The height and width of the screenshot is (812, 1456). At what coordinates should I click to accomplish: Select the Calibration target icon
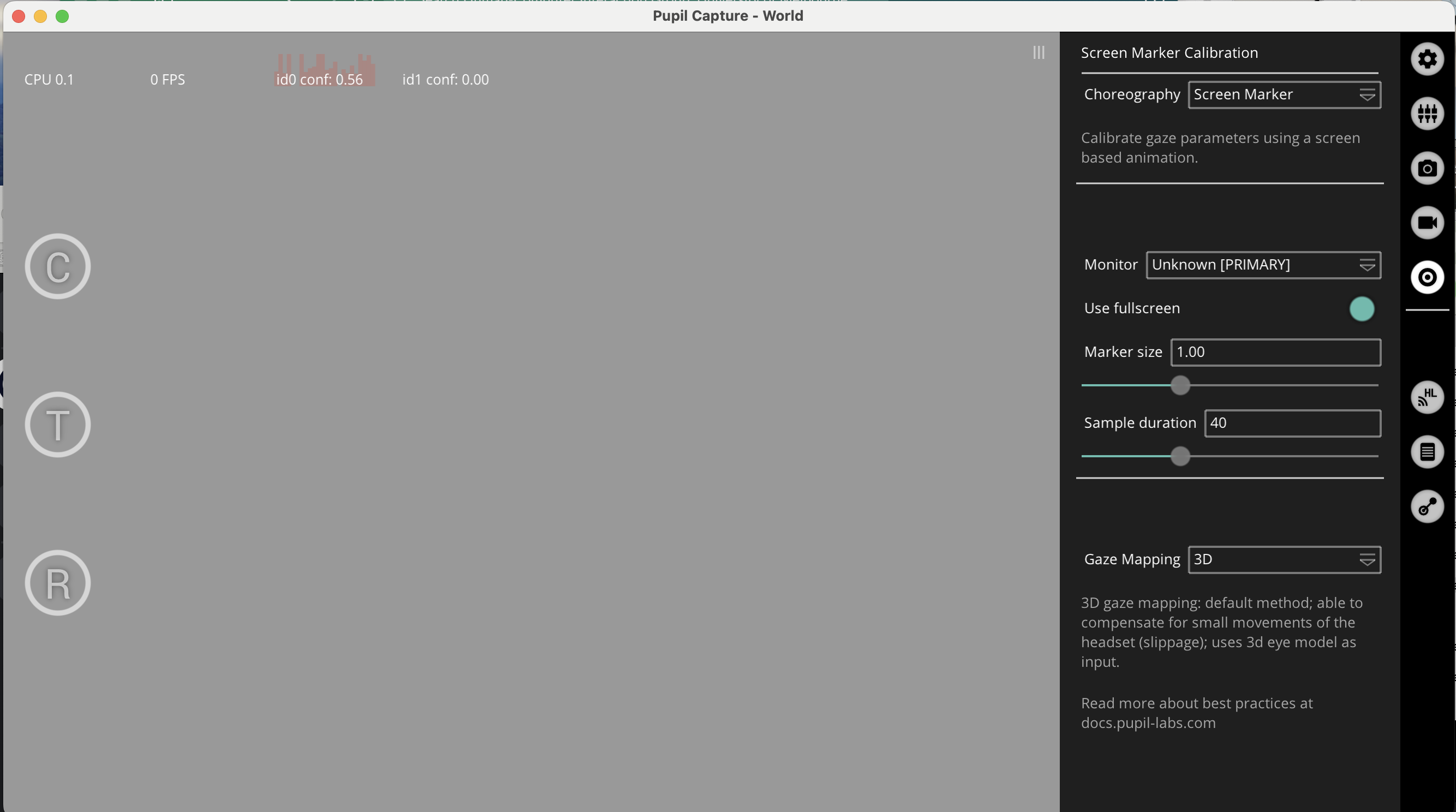[1427, 277]
